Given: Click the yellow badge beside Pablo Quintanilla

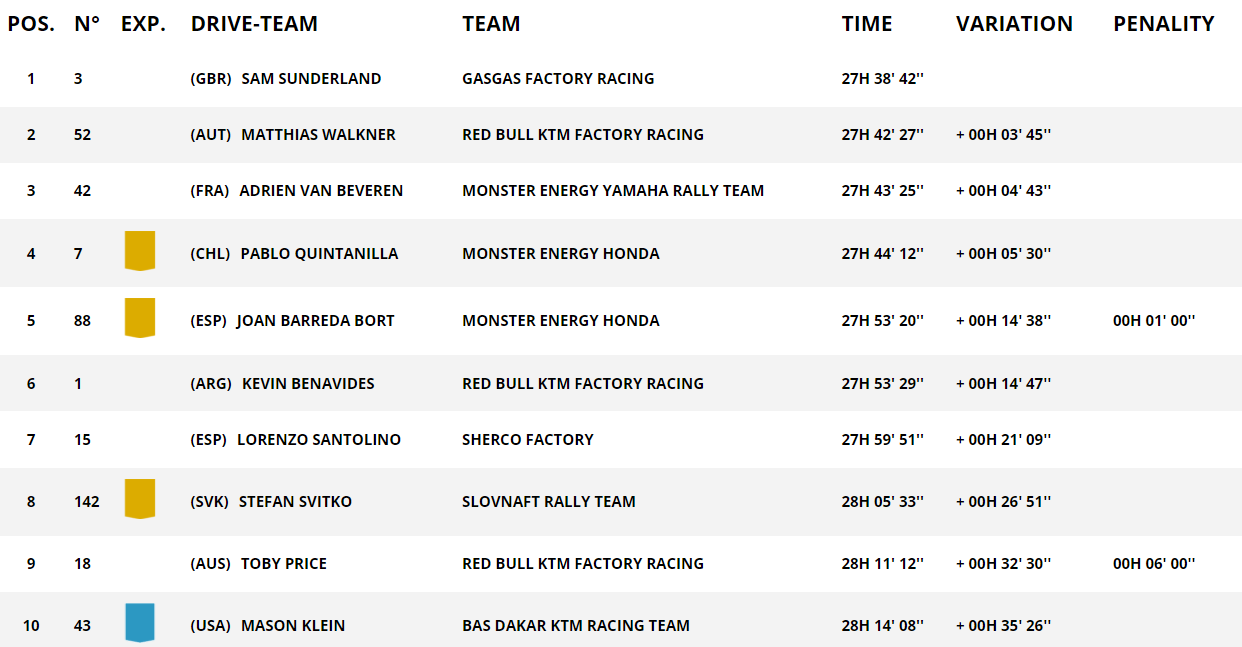Looking at the screenshot, I should click(x=140, y=250).
